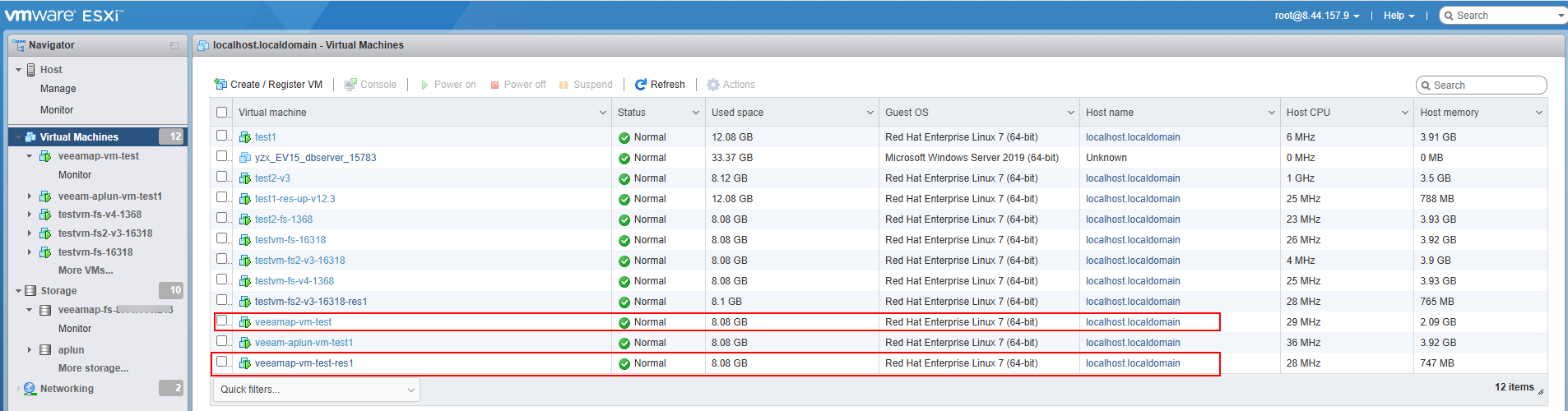Open the testvm-fs-16318 VM link in table

coord(290,240)
